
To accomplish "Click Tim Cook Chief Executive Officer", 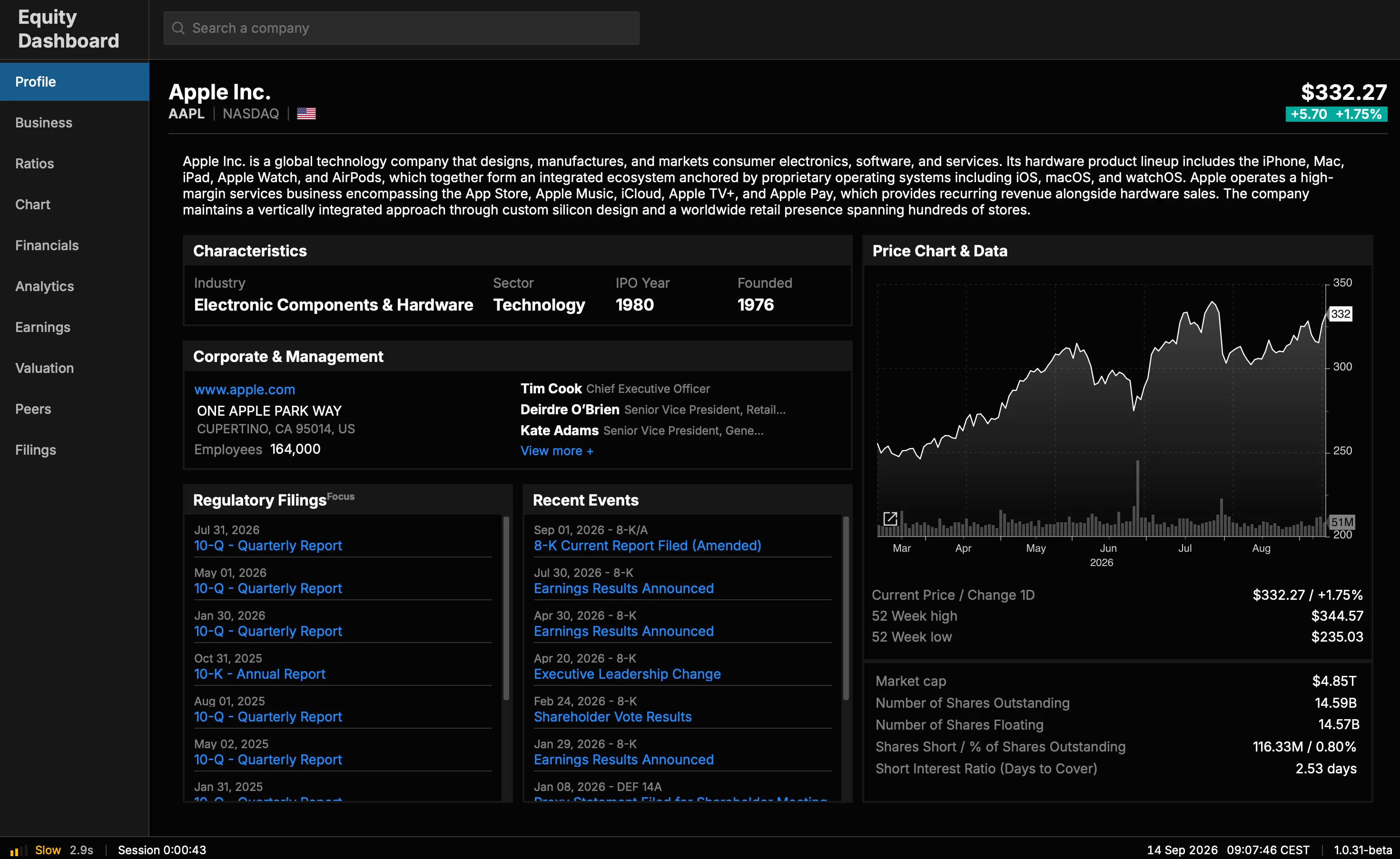I will pos(615,389).
